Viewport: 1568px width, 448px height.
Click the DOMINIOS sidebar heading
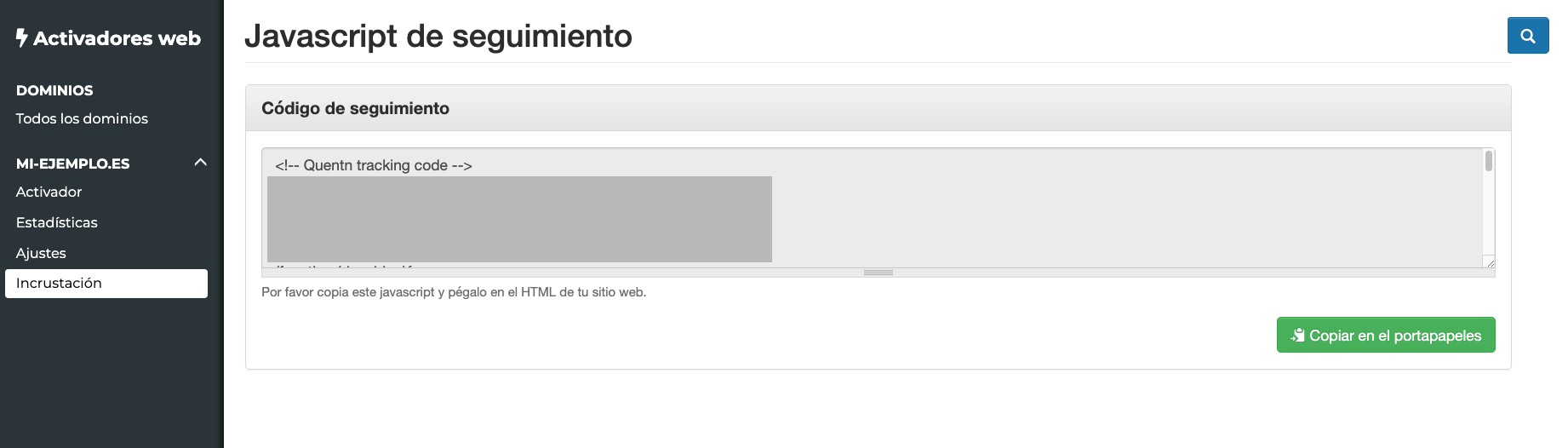[x=54, y=90]
